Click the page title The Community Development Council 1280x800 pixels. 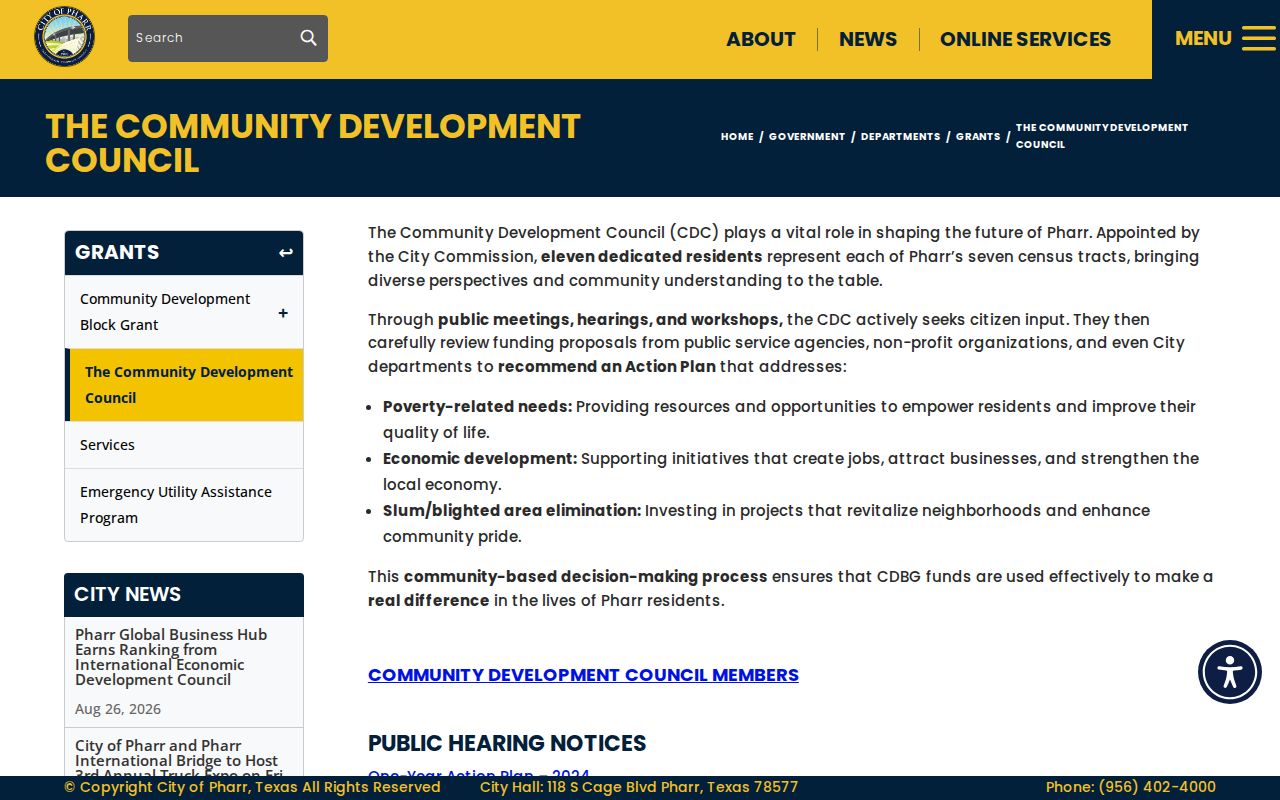click(313, 143)
